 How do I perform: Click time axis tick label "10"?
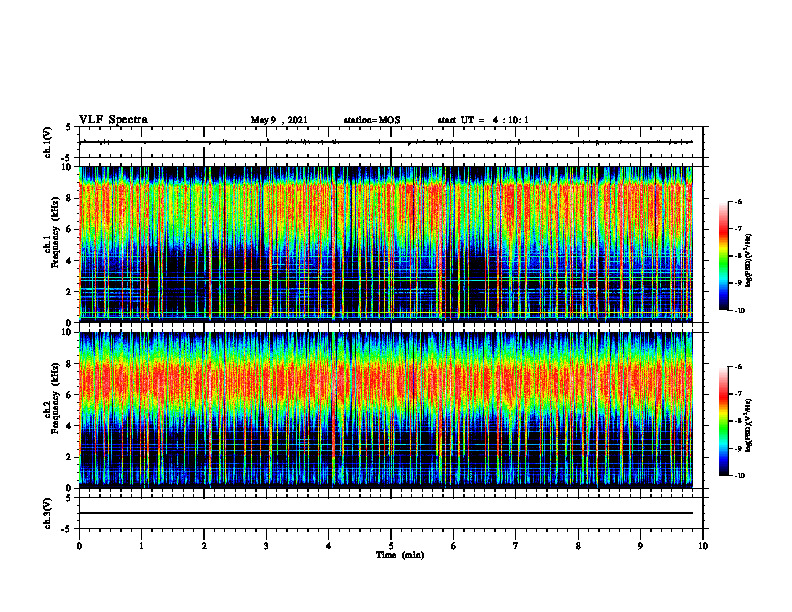pos(703,546)
